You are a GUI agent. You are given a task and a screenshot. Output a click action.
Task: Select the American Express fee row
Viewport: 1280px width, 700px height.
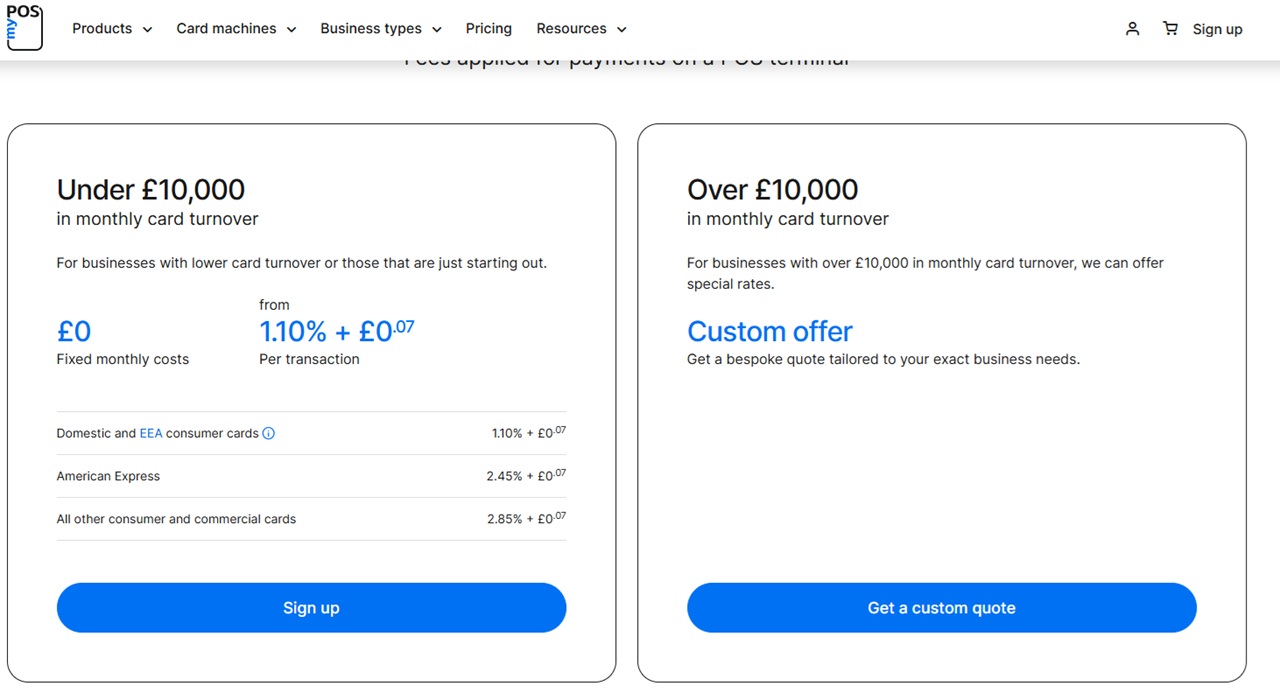click(x=311, y=476)
